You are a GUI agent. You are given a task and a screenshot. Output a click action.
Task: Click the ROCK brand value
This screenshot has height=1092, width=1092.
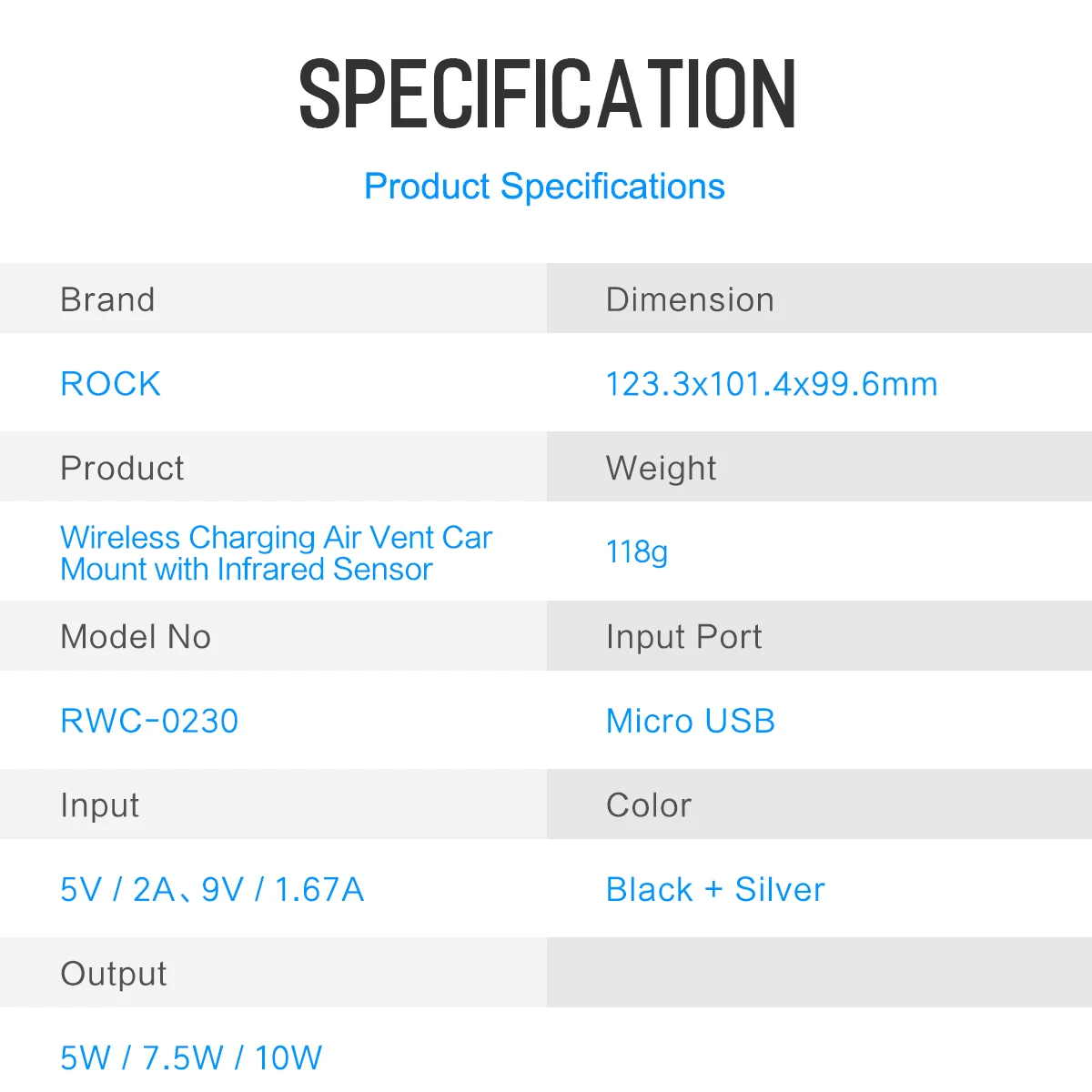click(x=110, y=384)
